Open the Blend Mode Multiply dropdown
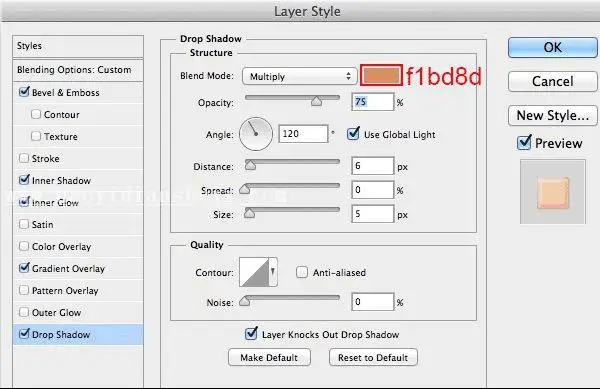The width and height of the screenshot is (600, 389). point(299,76)
